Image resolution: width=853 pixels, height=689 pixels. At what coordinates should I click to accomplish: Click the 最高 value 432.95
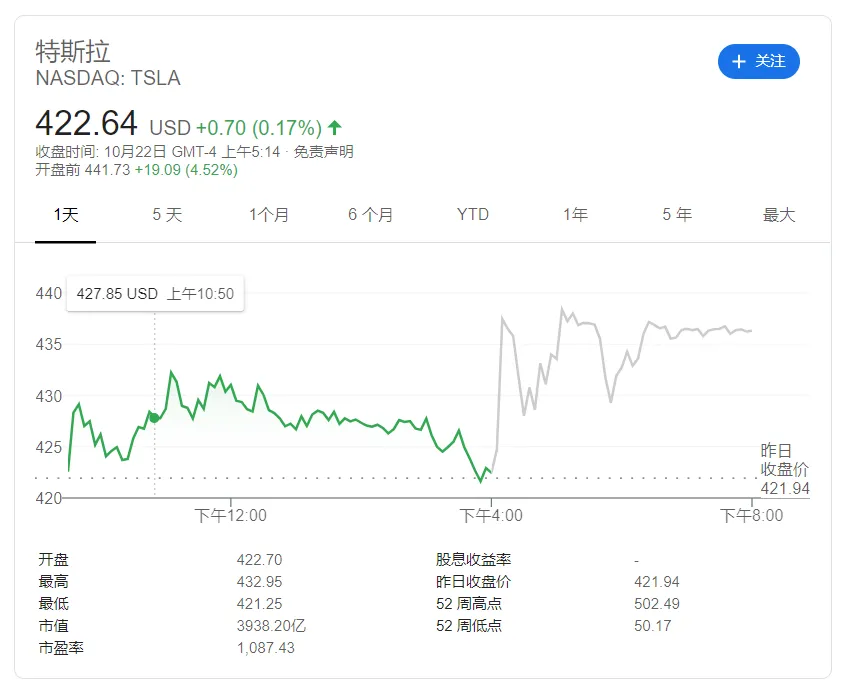tap(259, 582)
